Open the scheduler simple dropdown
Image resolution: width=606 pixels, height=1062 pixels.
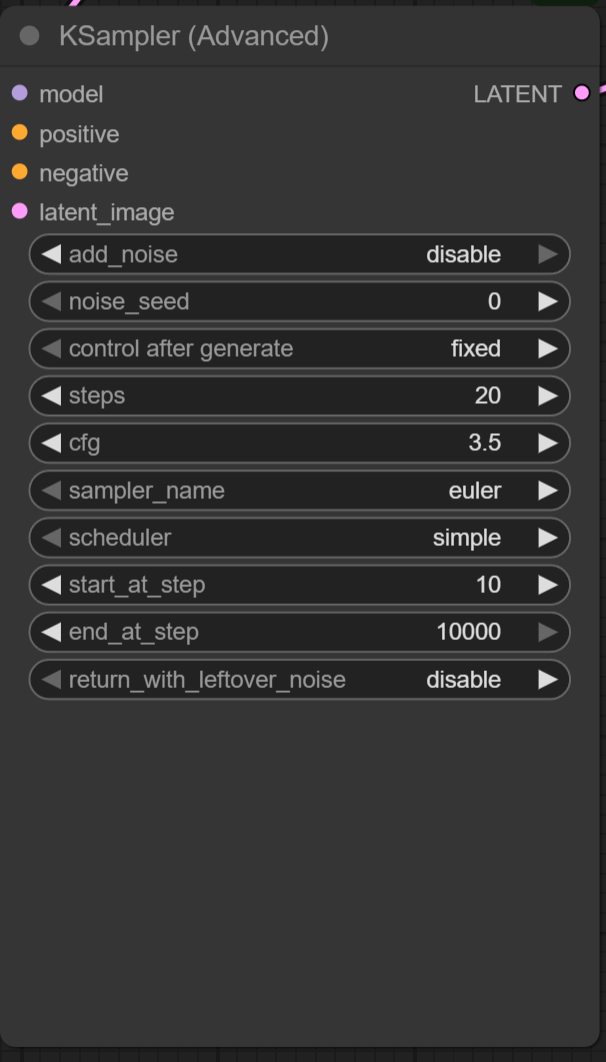pyautogui.click(x=300, y=538)
